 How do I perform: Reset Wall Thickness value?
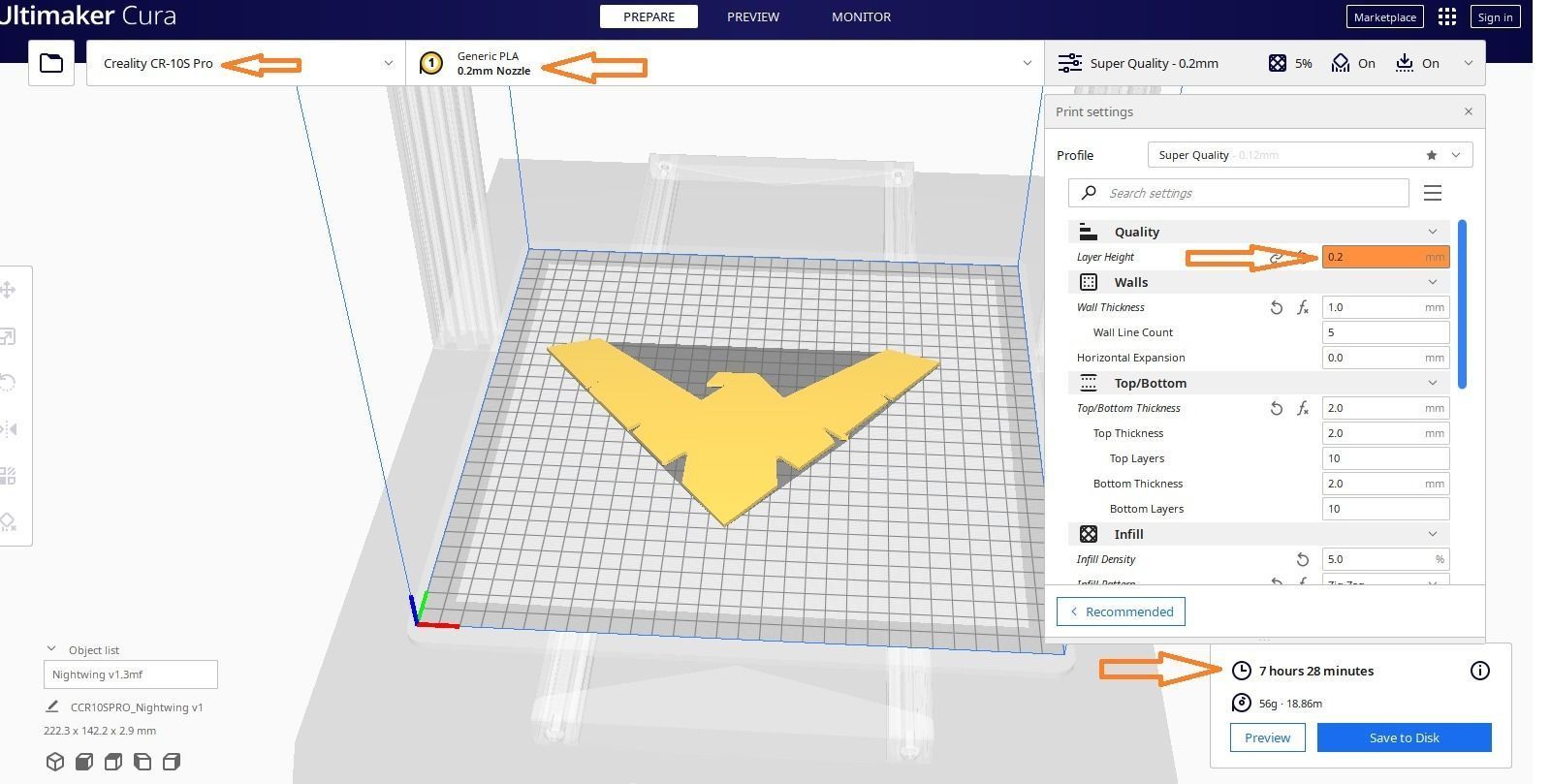click(x=1277, y=307)
